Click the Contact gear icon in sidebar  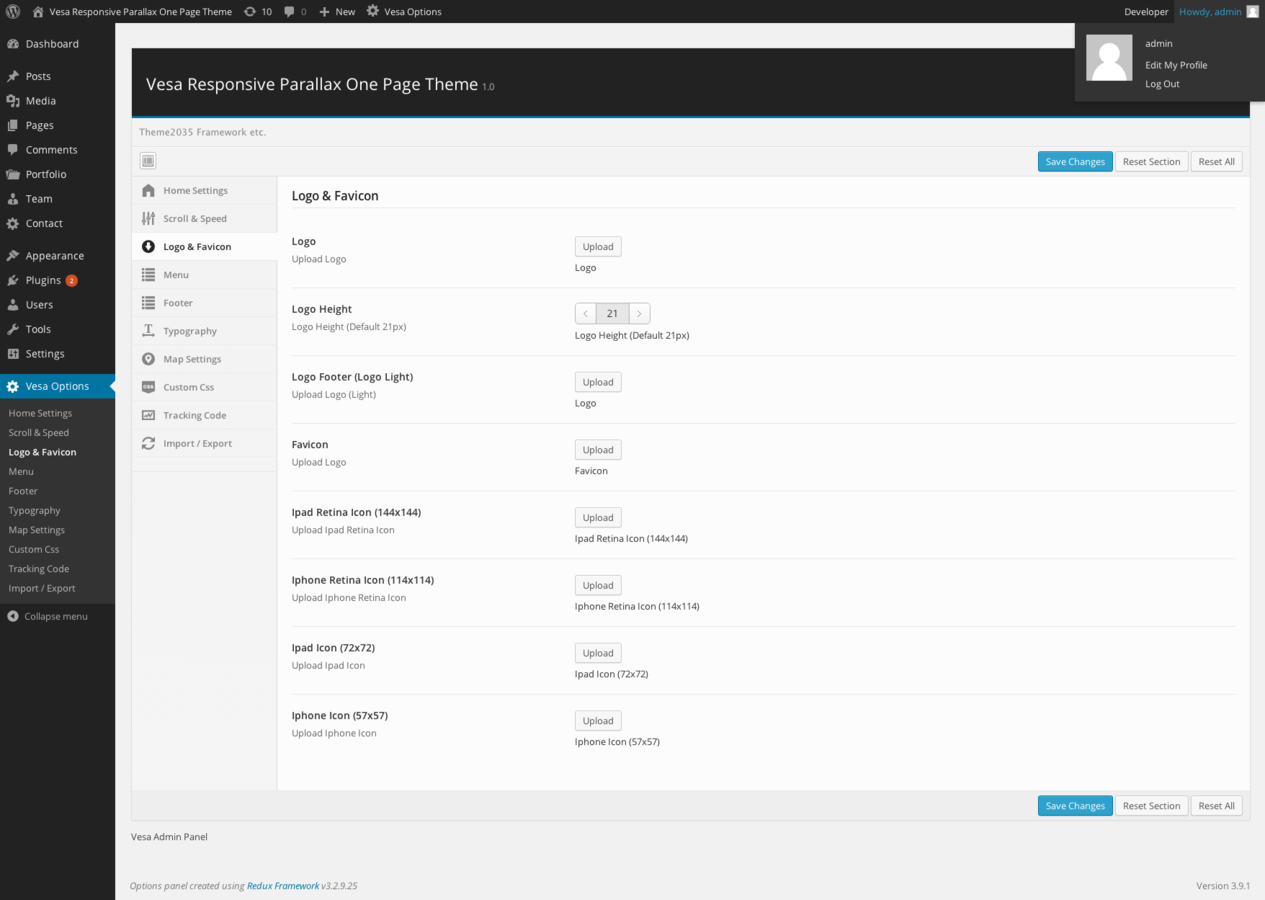click(x=13, y=223)
